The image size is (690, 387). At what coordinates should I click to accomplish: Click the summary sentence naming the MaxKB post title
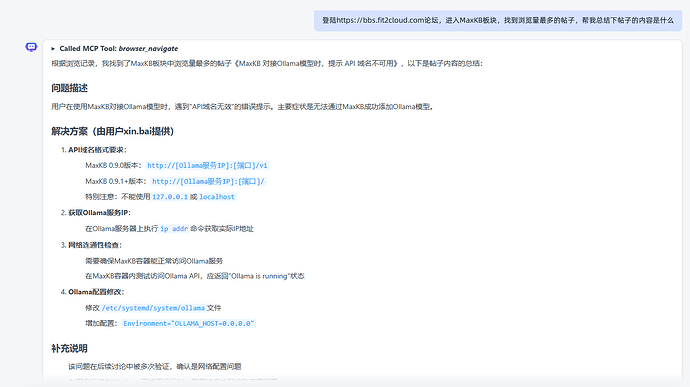coord(267,63)
